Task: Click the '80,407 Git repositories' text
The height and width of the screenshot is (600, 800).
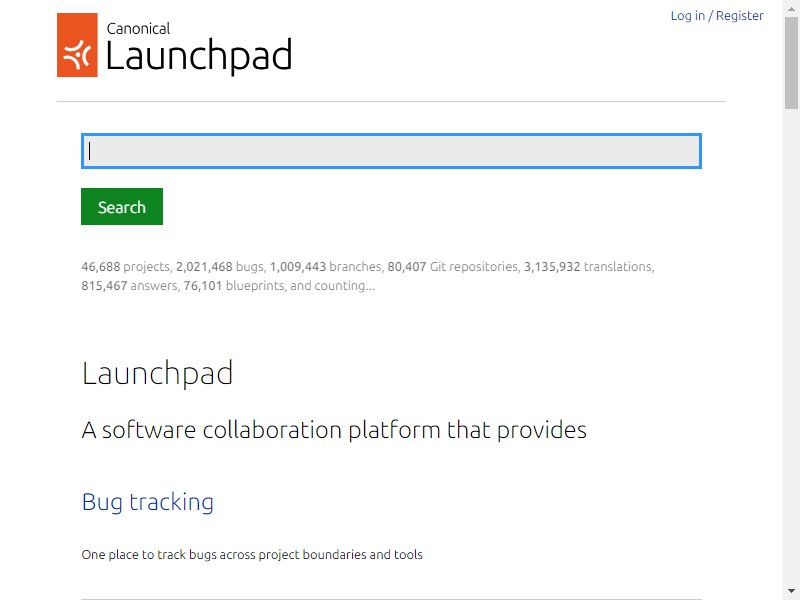Action: pyautogui.click(x=453, y=267)
